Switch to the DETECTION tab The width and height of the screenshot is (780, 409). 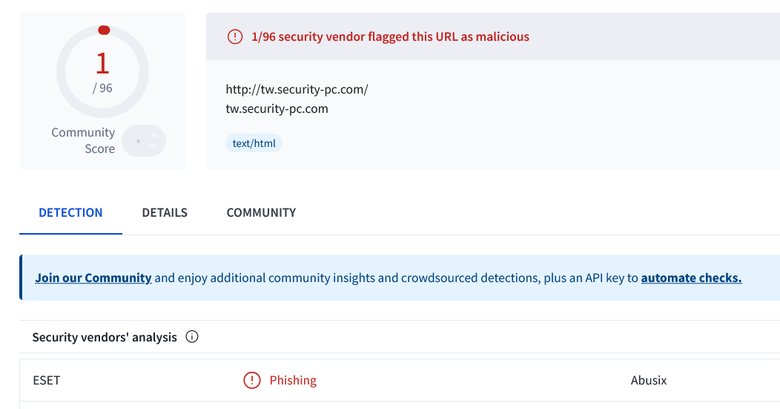pos(71,212)
